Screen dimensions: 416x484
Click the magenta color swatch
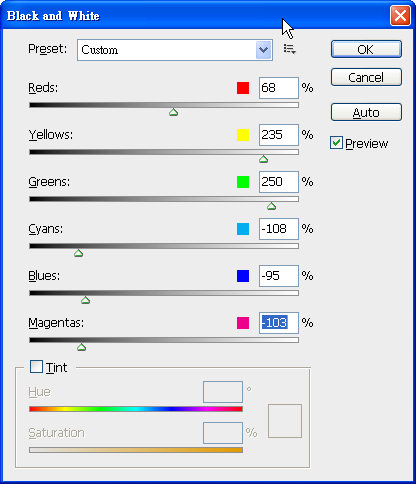tap(243, 323)
